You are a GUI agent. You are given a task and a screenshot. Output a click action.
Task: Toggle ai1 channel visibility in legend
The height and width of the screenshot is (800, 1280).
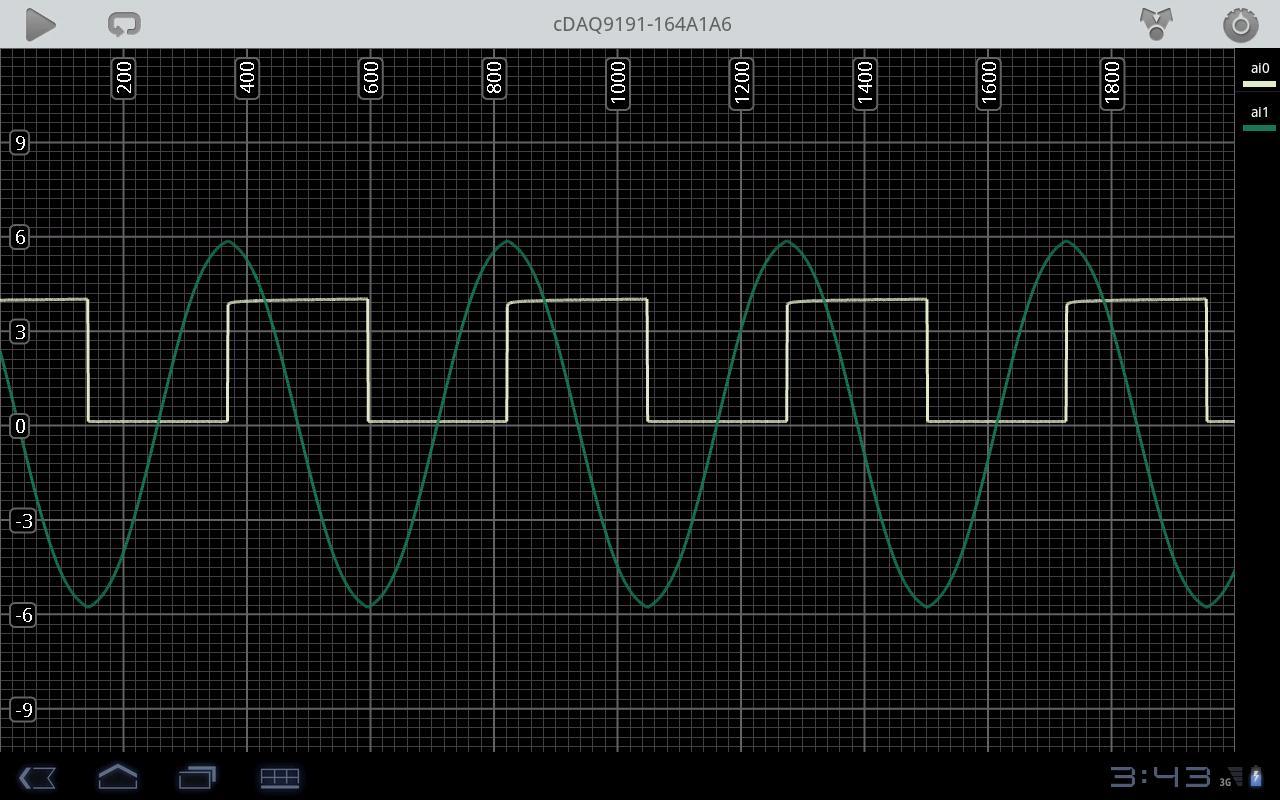click(1259, 118)
